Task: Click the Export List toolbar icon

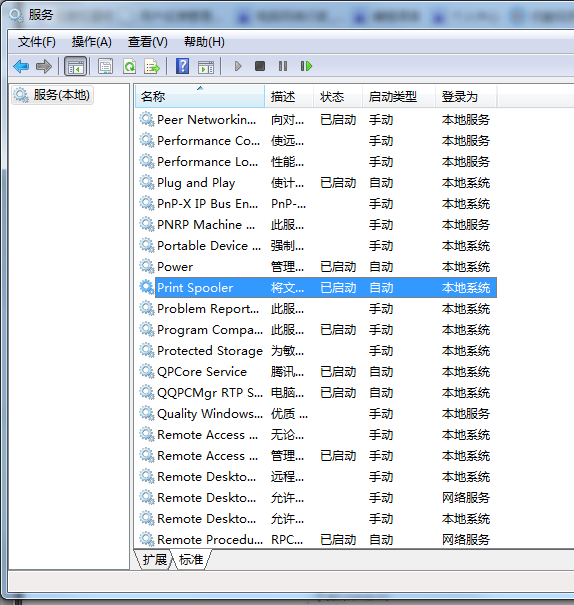Action: [x=152, y=66]
